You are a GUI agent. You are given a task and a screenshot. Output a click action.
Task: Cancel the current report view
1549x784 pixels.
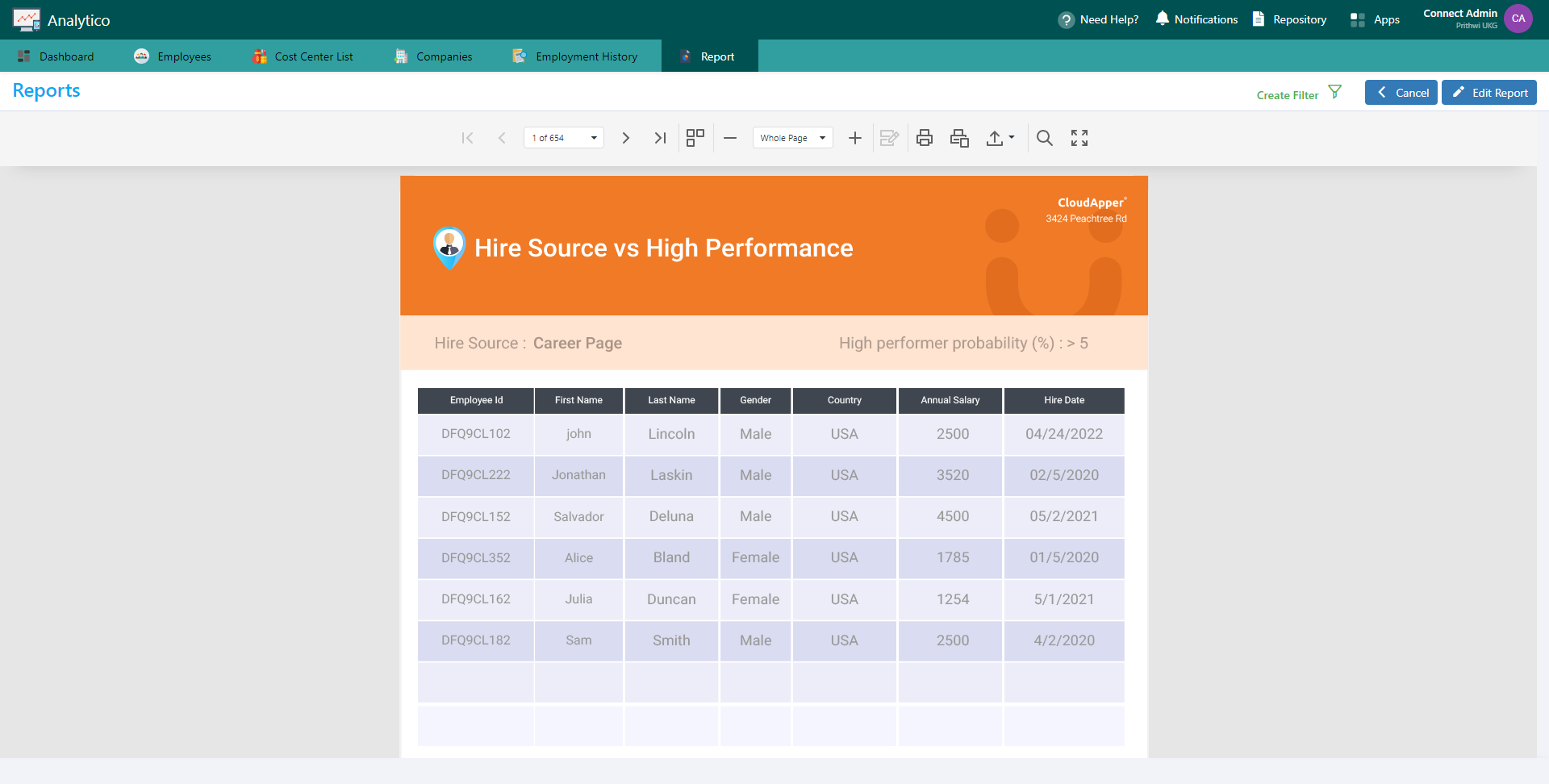click(1401, 92)
